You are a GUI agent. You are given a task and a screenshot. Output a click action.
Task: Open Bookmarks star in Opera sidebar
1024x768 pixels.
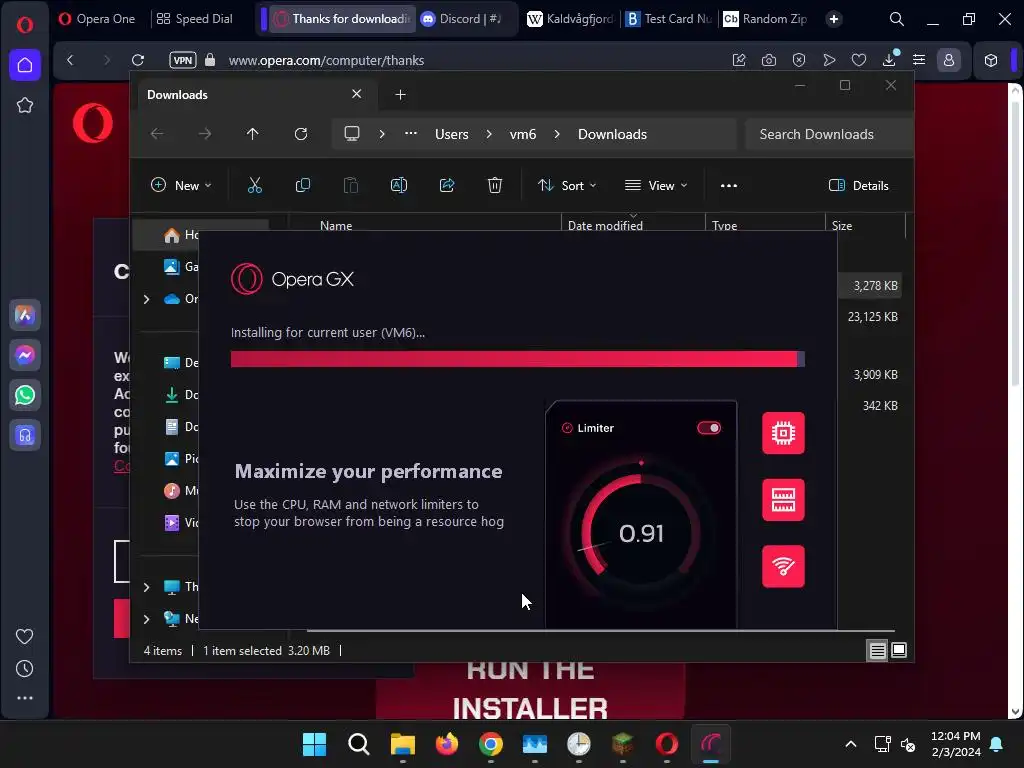[25, 105]
